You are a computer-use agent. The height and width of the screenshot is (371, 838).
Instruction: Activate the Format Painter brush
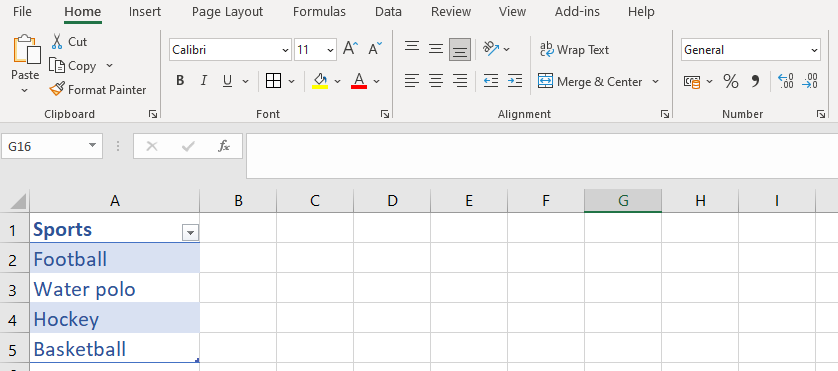point(57,89)
